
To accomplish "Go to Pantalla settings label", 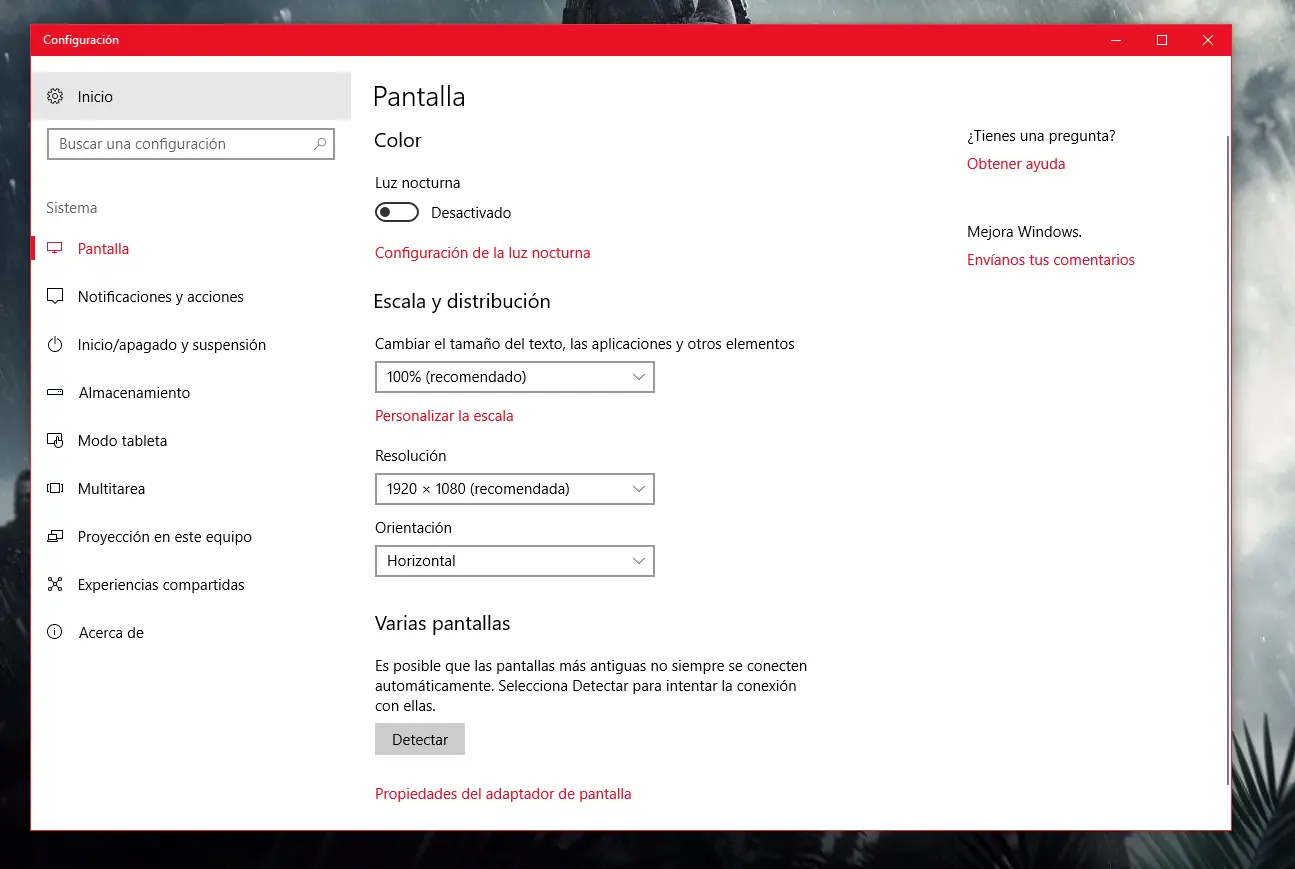I will [x=103, y=249].
